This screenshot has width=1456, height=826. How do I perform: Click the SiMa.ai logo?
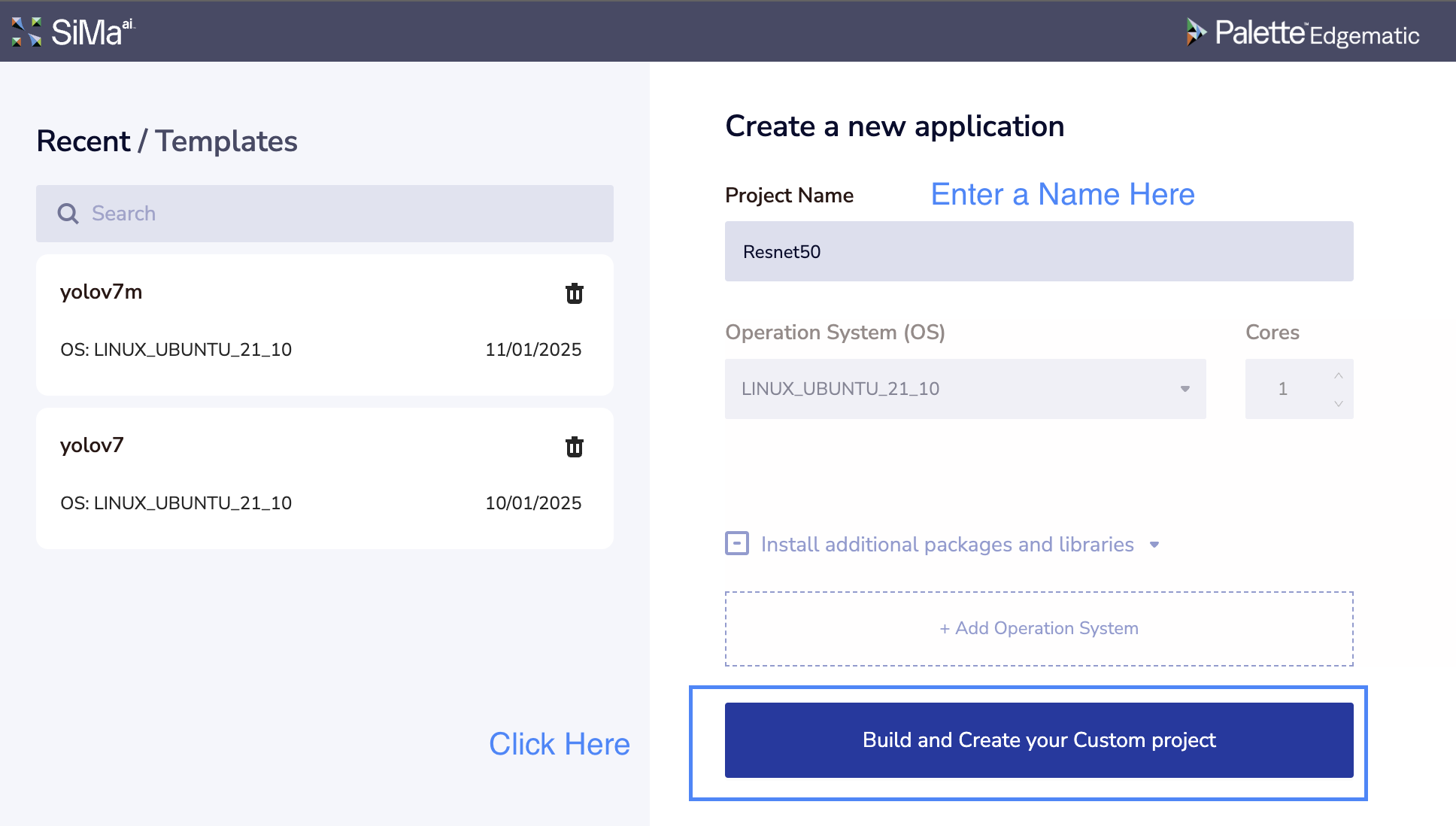pos(73,32)
